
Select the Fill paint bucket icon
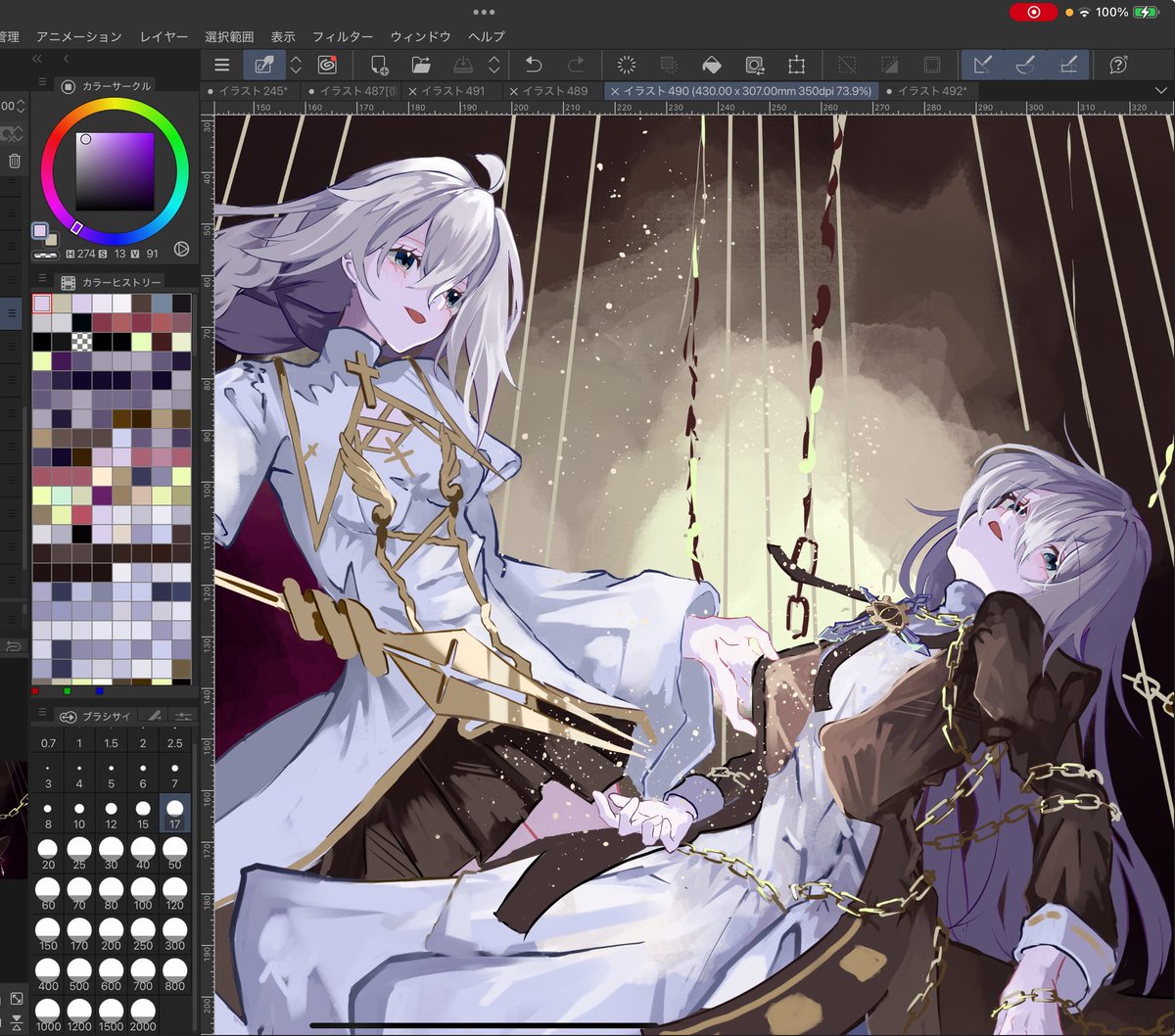tap(712, 66)
